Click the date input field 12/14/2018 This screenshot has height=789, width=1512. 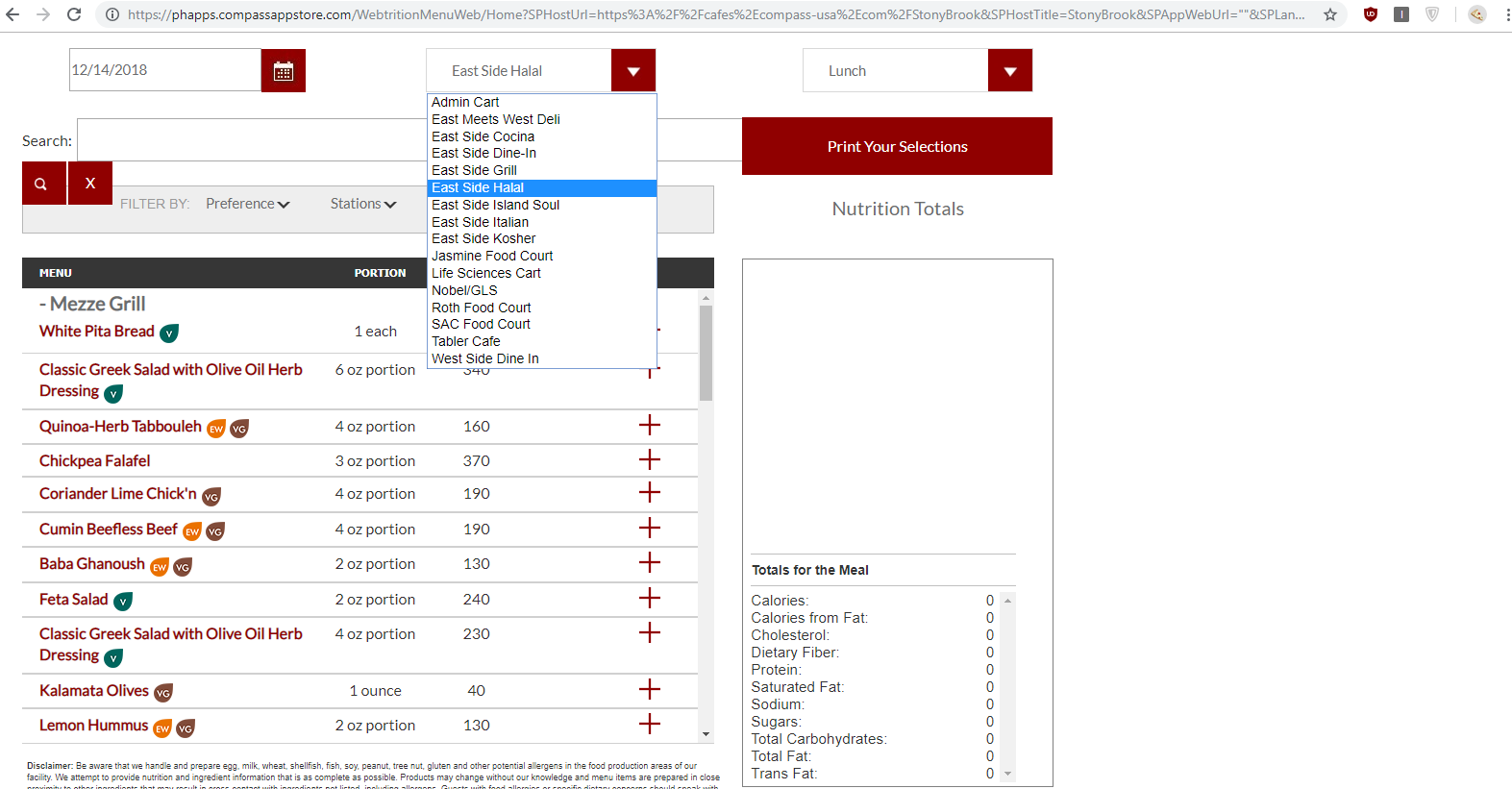coord(165,70)
